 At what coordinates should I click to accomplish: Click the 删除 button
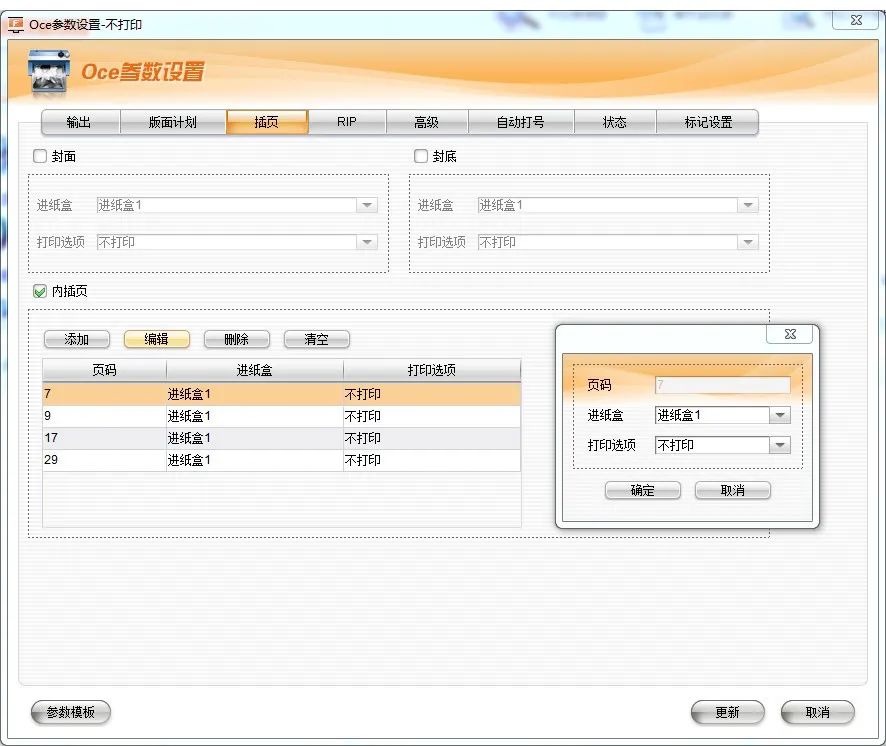tap(237, 339)
